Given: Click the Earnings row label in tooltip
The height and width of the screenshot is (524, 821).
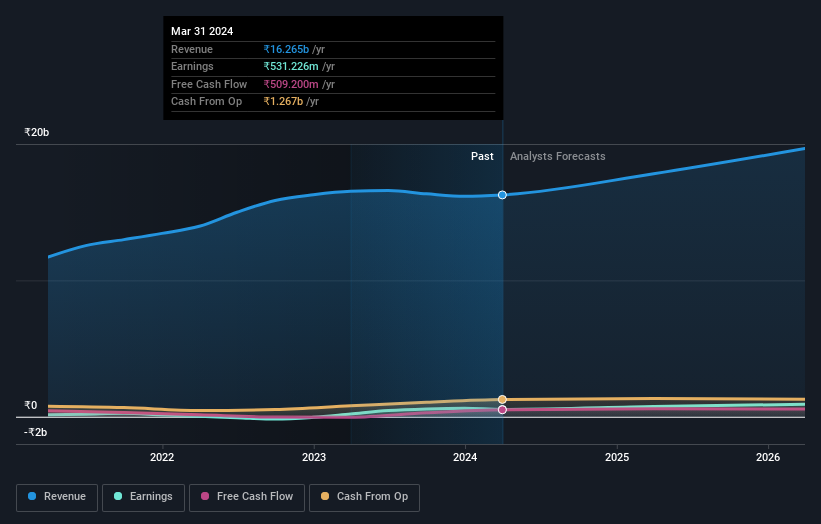Looking at the screenshot, I should click(192, 66).
